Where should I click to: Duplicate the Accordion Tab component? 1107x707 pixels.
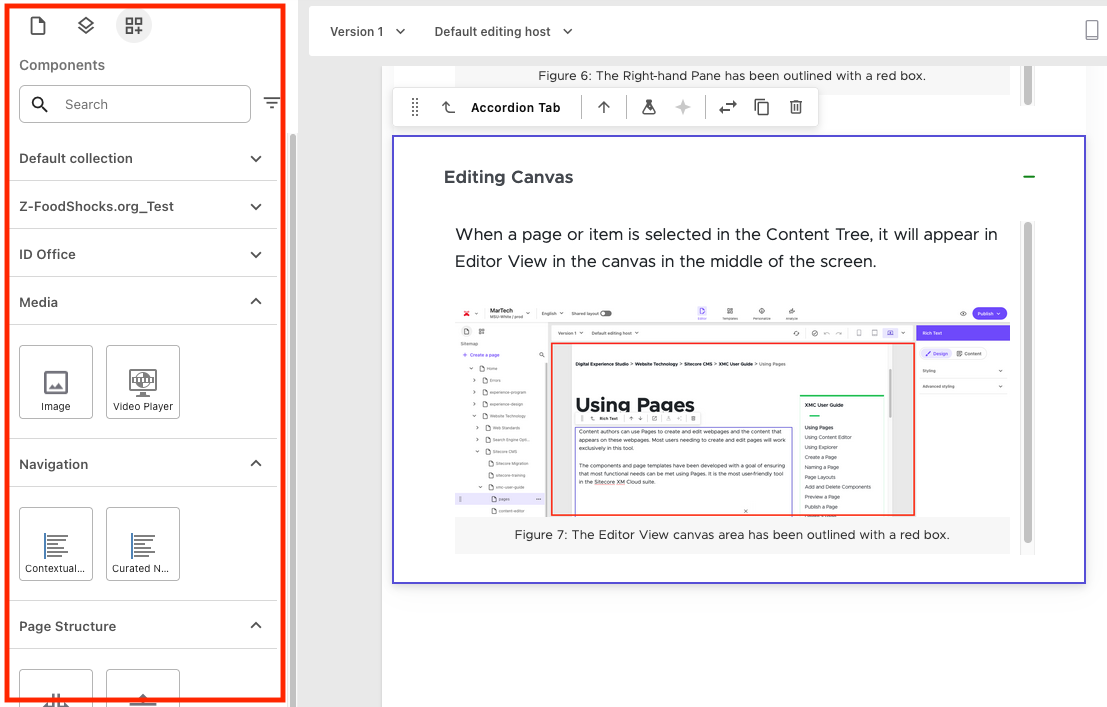pos(761,107)
